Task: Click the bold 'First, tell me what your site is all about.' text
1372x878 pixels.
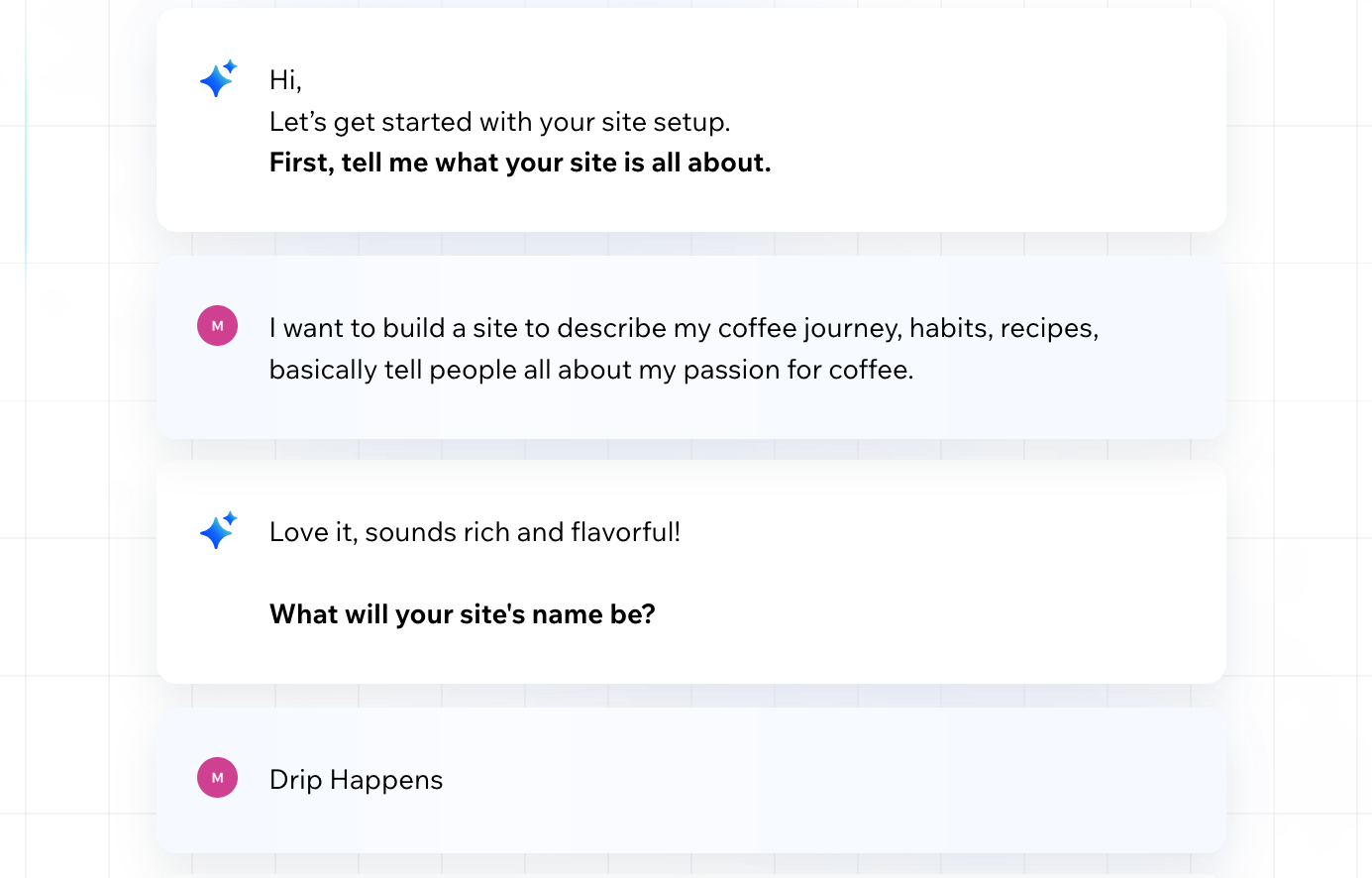Action: tap(520, 162)
